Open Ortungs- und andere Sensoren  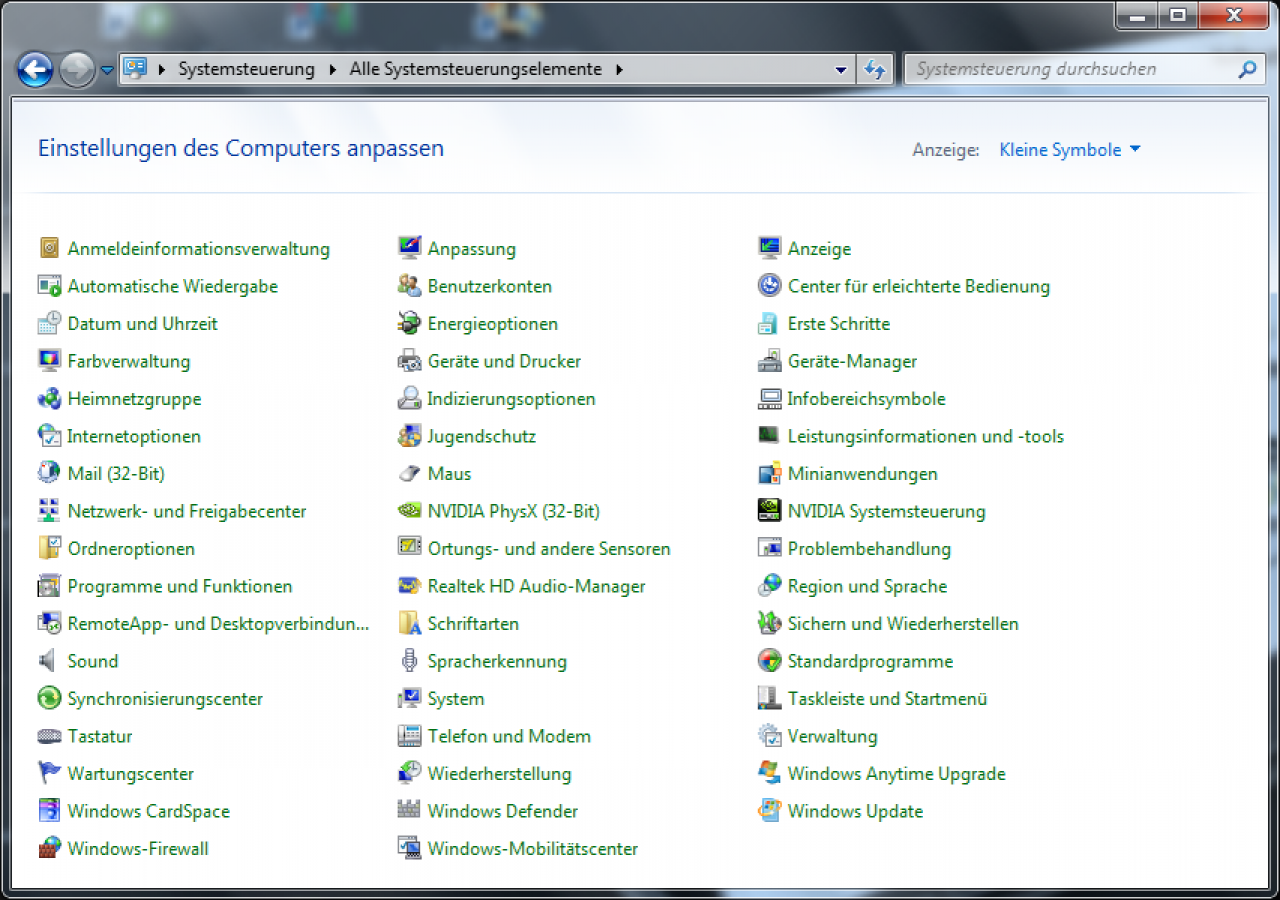[549, 548]
